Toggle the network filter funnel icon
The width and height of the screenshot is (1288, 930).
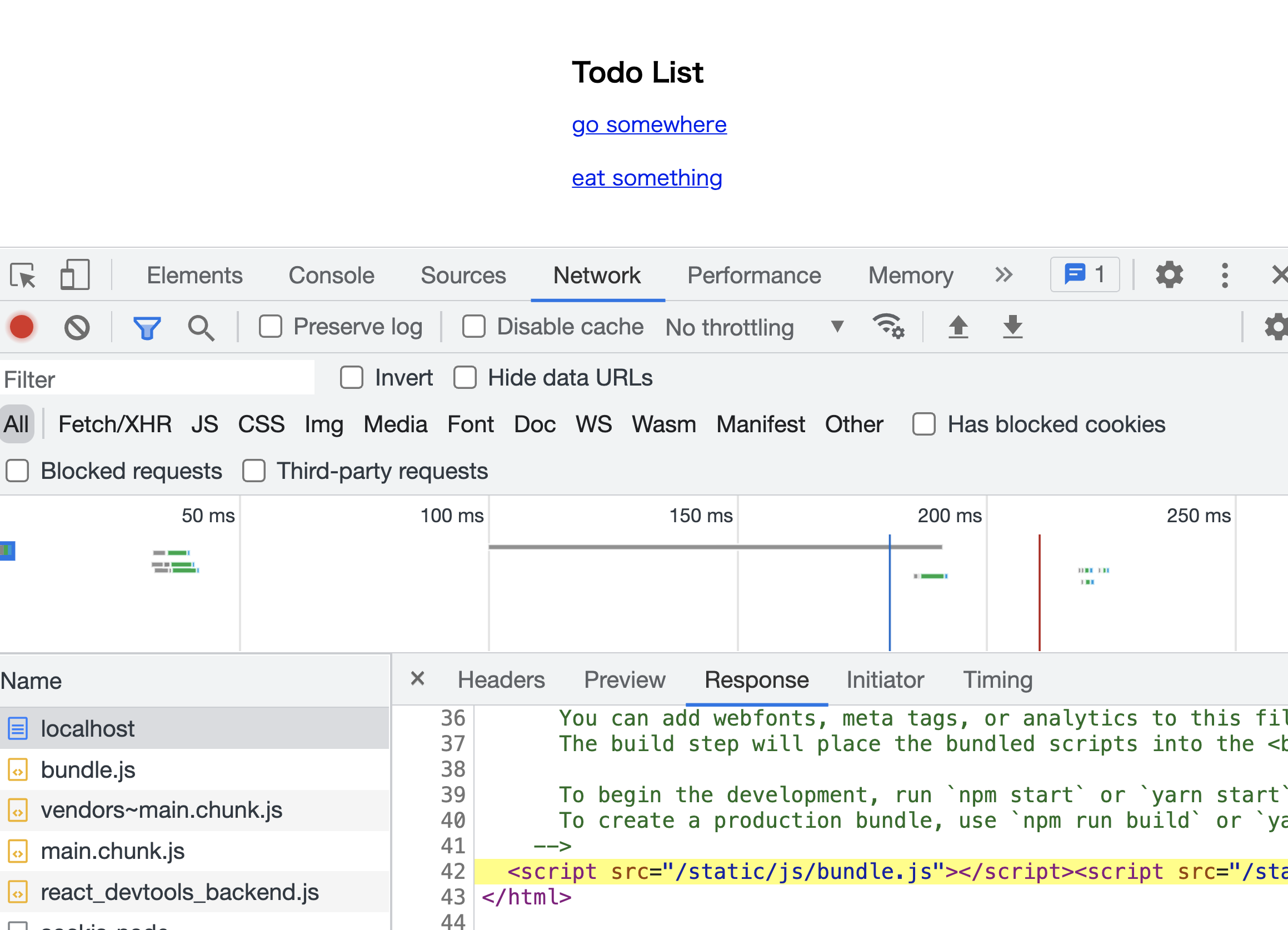click(x=147, y=328)
